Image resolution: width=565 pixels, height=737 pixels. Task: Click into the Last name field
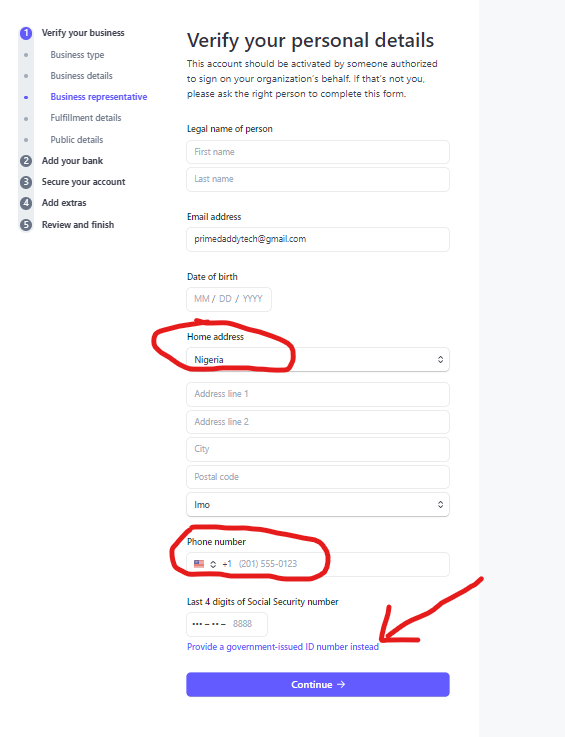click(x=318, y=179)
